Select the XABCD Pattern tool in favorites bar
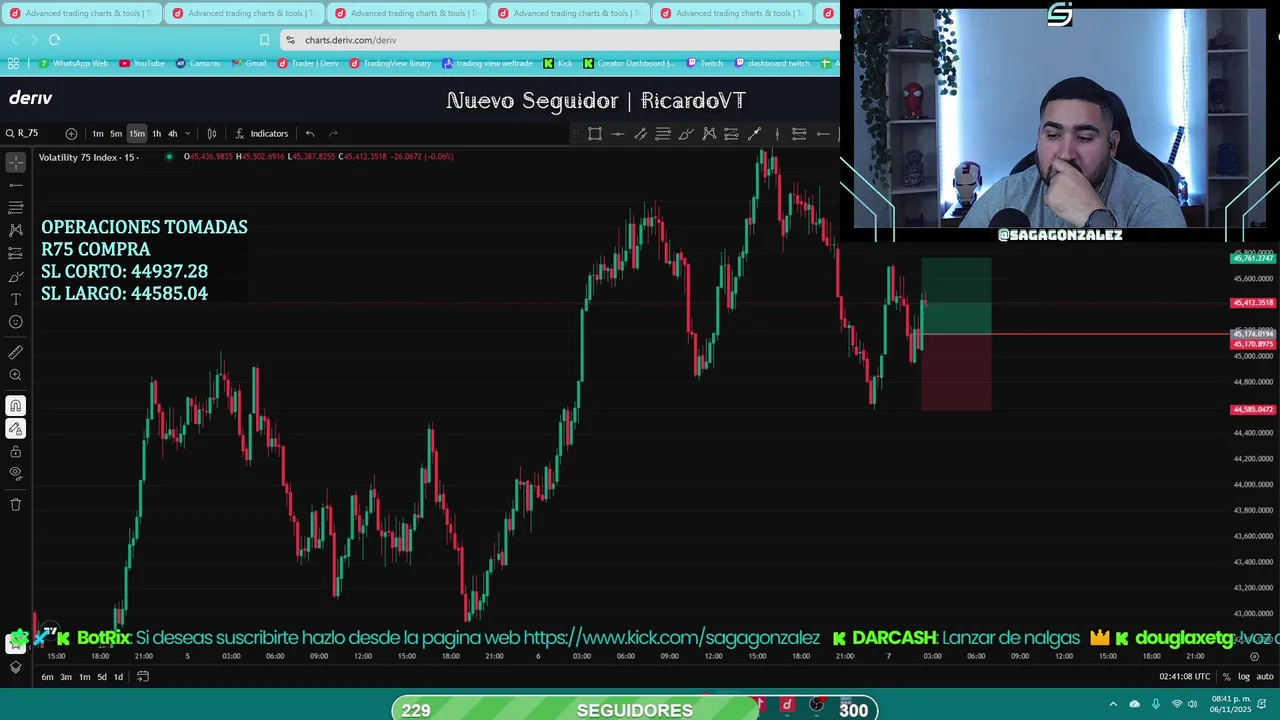Viewport: 1280px width, 720px height. [709, 134]
